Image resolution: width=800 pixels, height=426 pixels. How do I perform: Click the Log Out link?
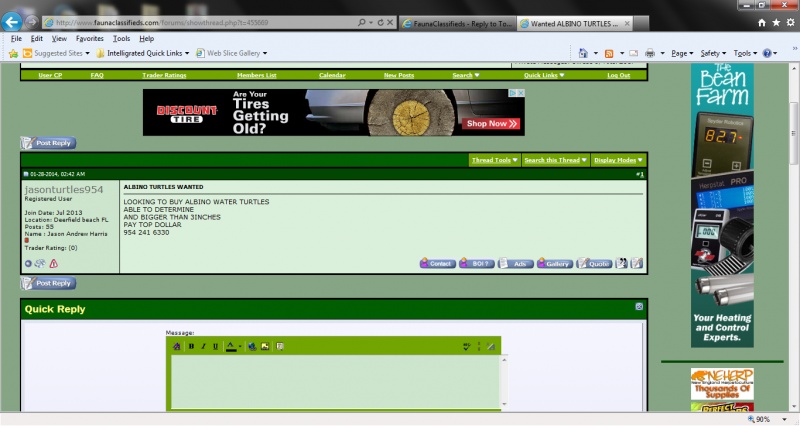[x=618, y=75]
